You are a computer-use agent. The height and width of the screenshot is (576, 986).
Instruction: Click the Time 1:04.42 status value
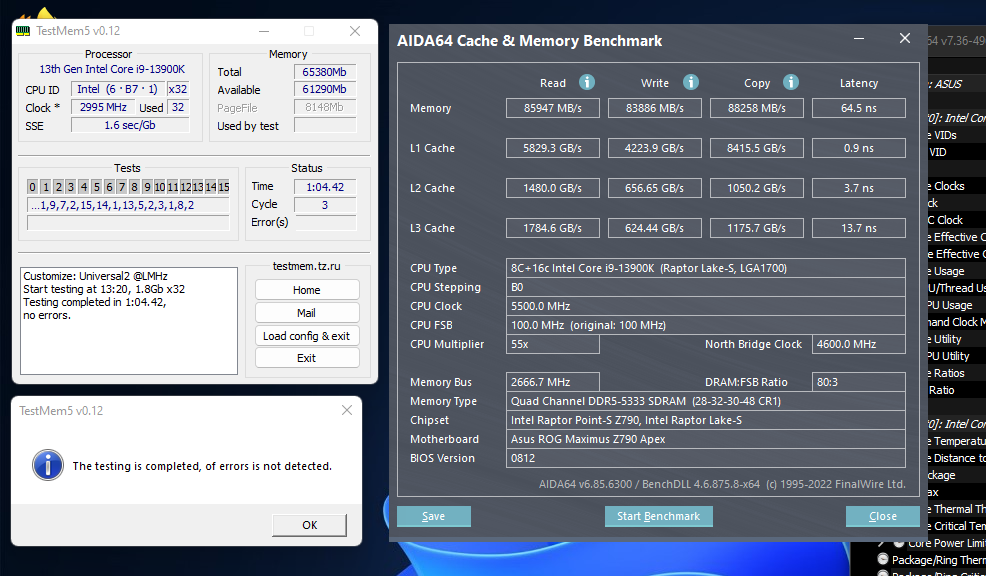tap(324, 187)
